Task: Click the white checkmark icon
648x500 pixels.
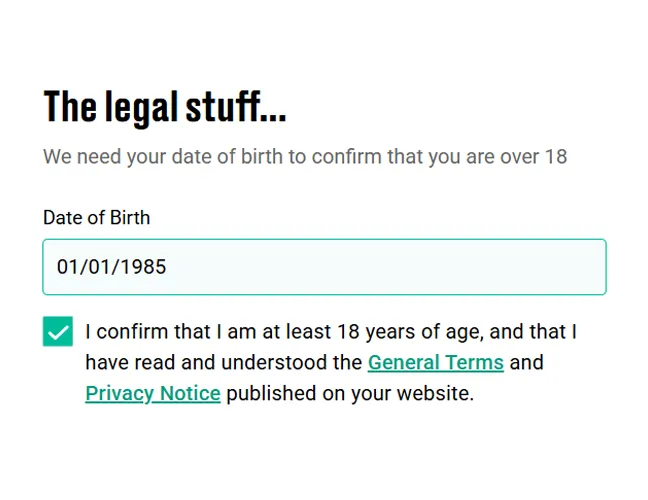Action: (58, 332)
